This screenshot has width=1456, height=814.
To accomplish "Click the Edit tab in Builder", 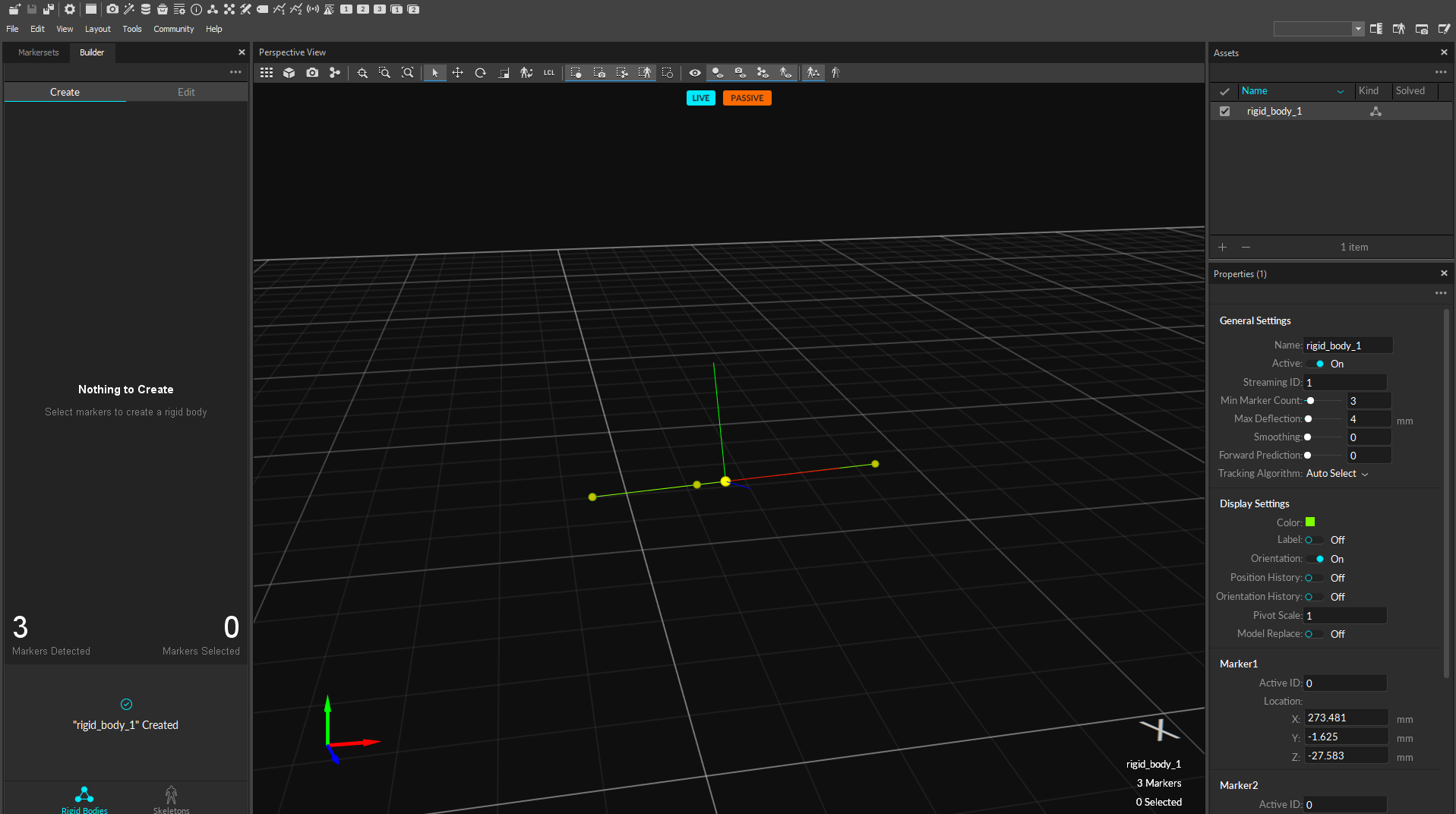I will (x=186, y=92).
